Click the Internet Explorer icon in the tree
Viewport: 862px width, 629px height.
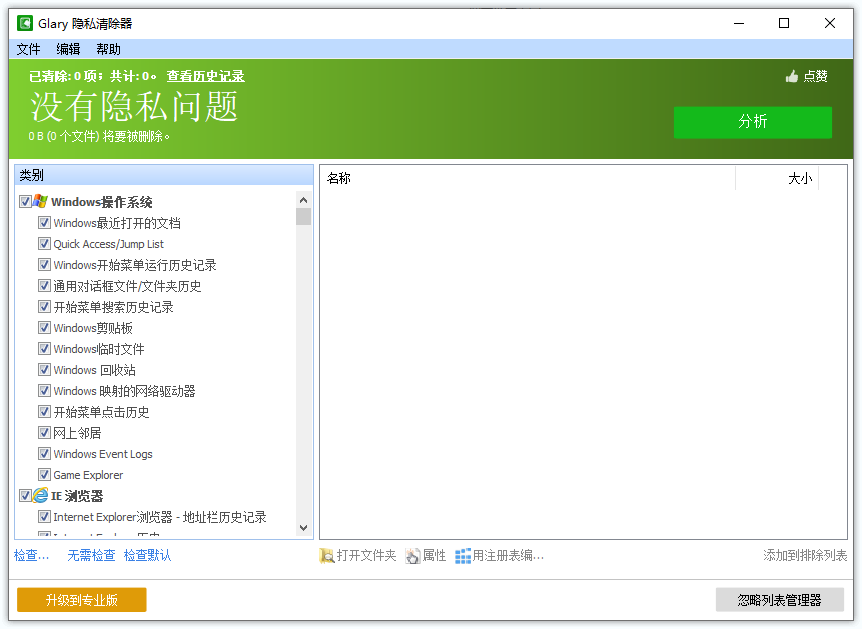tap(40, 495)
